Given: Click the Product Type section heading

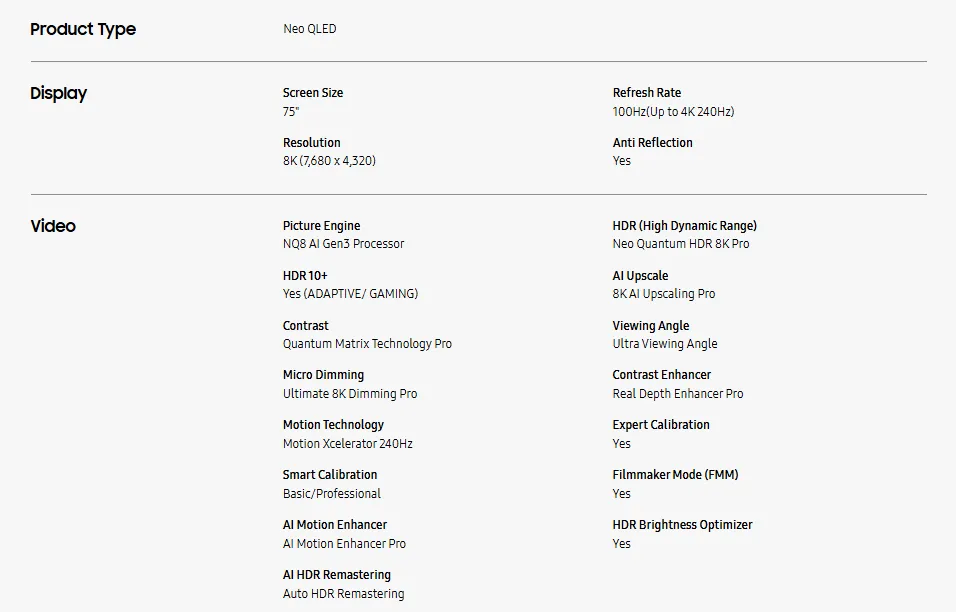Looking at the screenshot, I should [83, 29].
